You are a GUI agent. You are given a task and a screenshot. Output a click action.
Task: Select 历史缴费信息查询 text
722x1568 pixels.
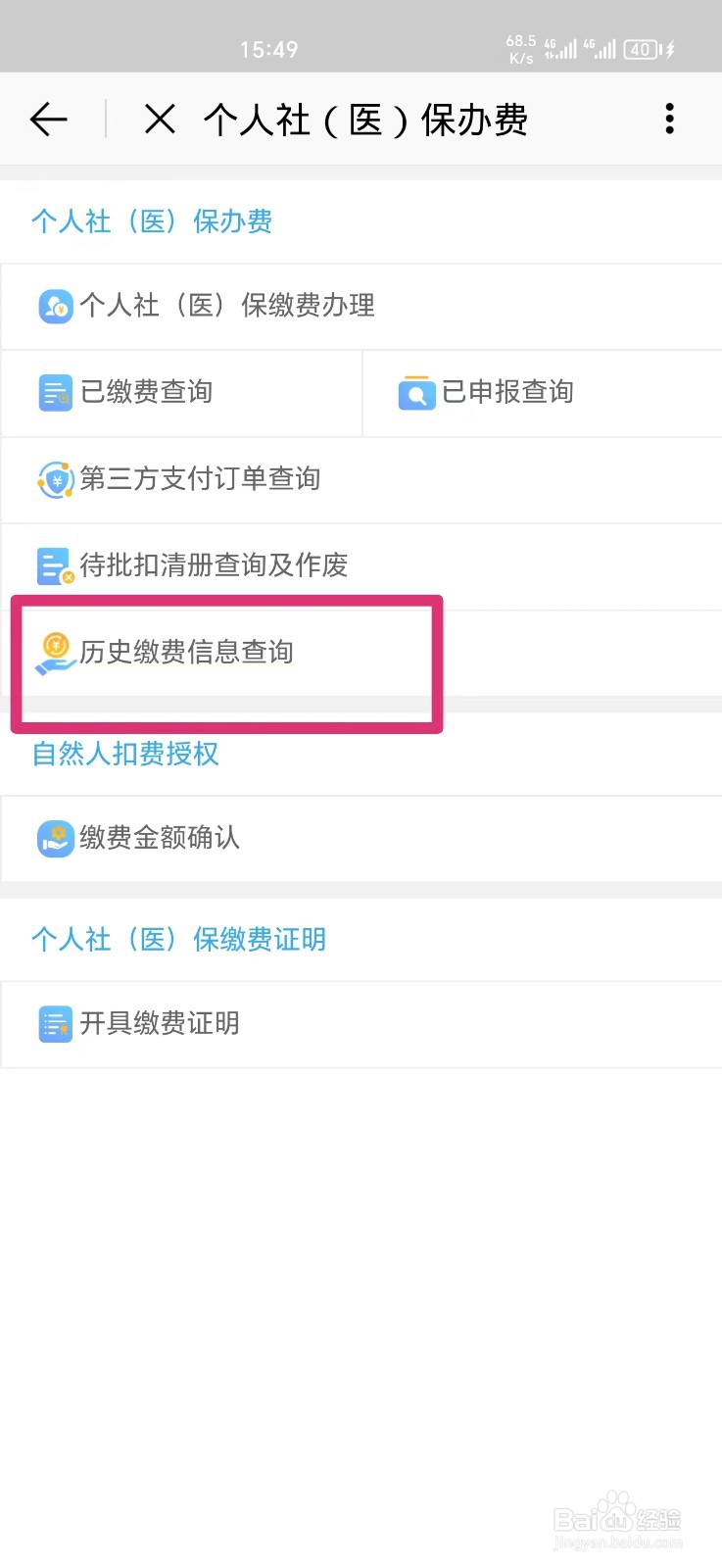click(x=186, y=652)
